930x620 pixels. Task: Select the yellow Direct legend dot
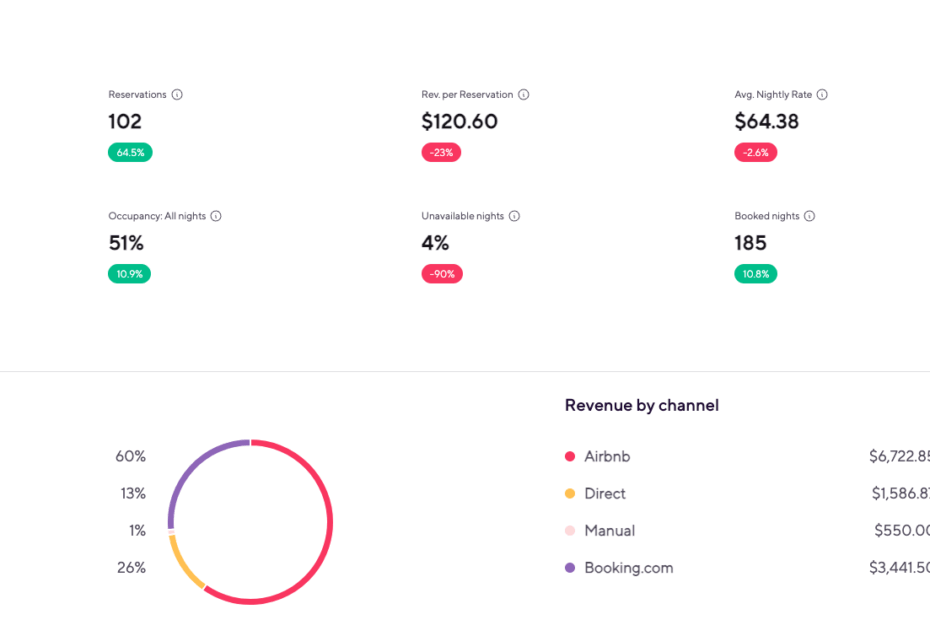(570, 494)
